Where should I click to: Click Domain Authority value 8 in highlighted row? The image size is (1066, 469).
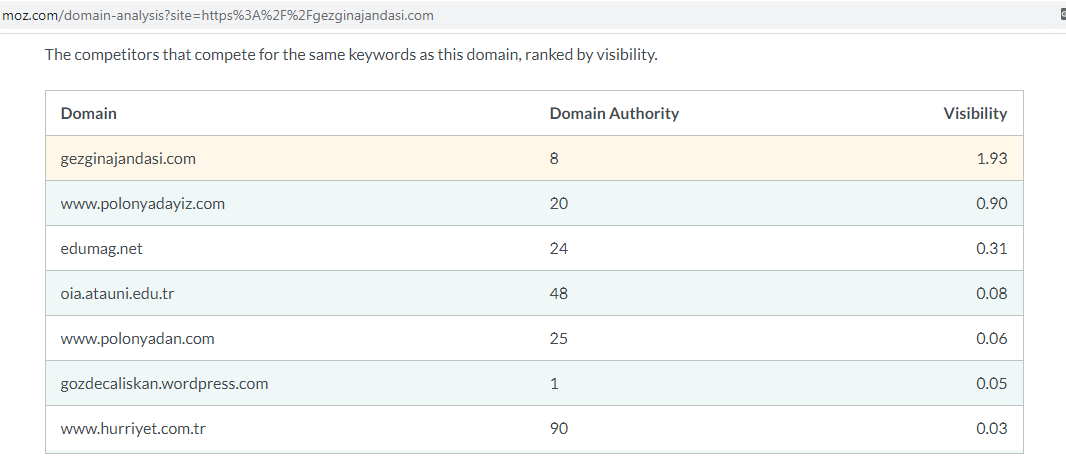pos(554,158)
